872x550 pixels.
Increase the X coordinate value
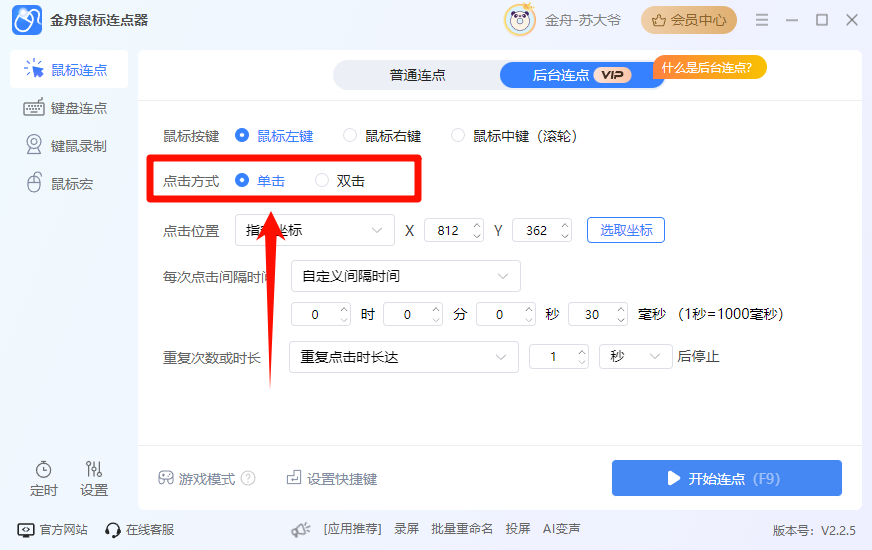click(x=477, y=225)
